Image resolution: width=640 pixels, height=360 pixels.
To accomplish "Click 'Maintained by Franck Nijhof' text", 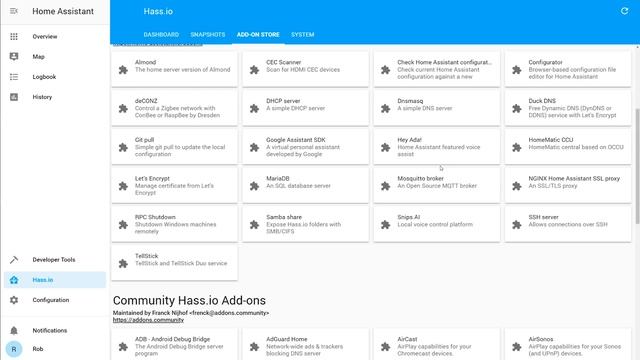I will [191, 313].
